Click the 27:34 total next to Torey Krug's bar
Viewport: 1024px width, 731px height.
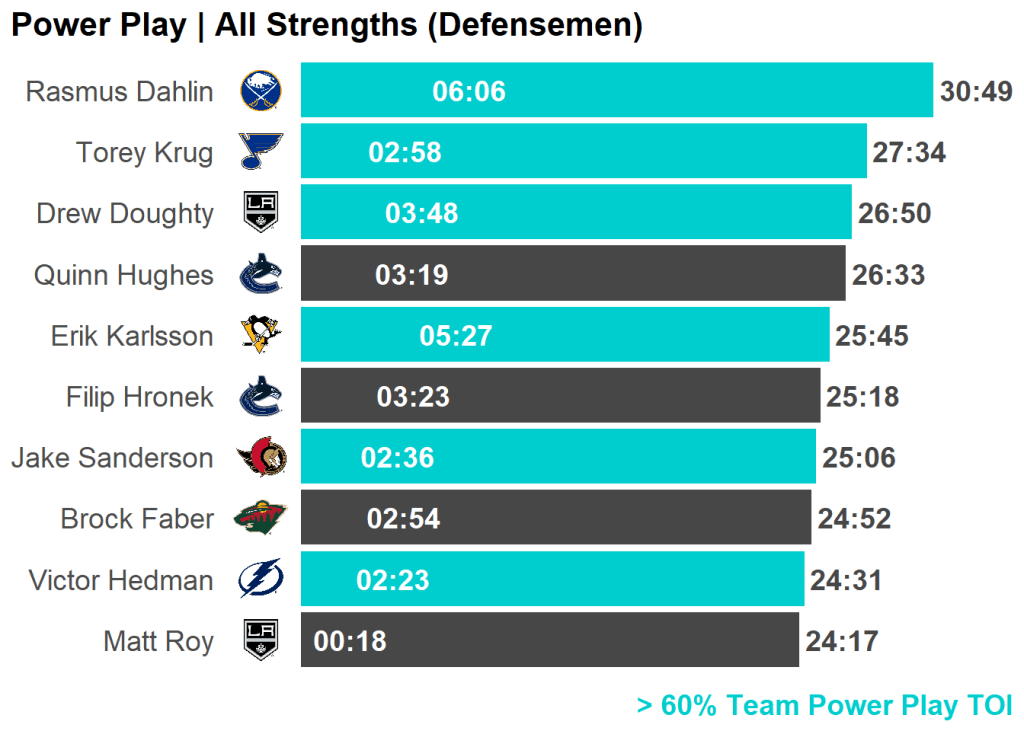coord(909,153)
